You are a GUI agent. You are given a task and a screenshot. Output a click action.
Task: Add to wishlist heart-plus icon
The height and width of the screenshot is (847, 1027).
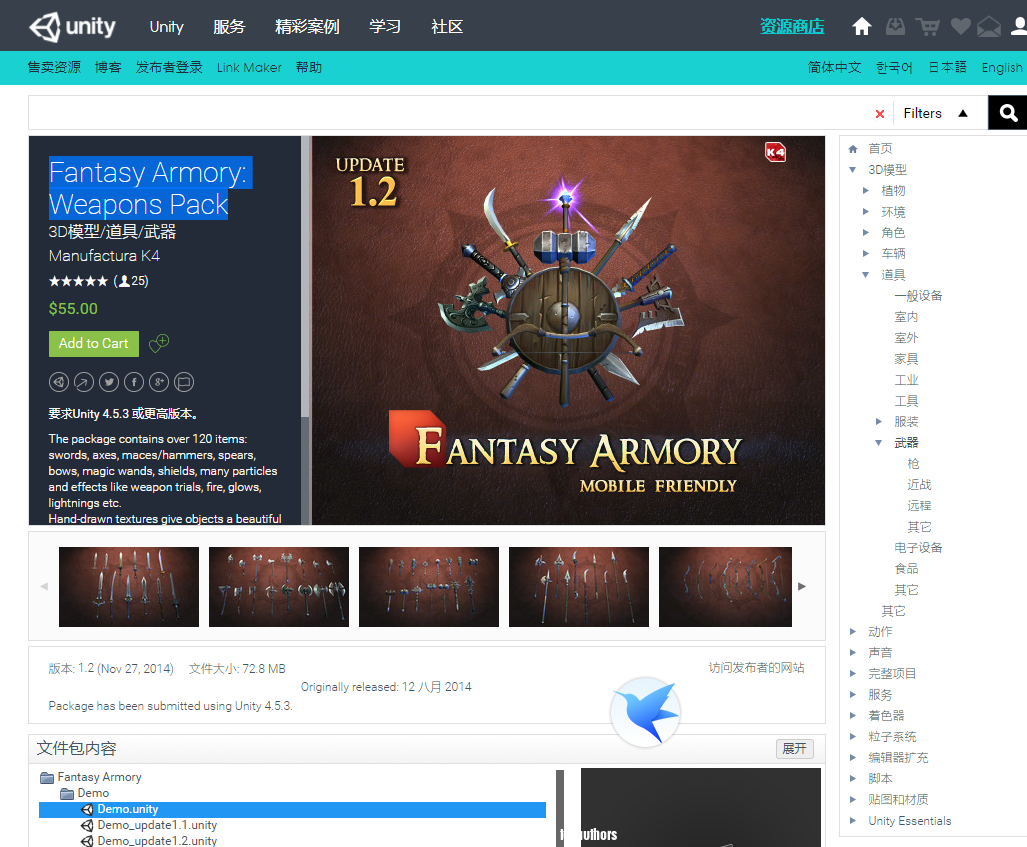(159, 343)
